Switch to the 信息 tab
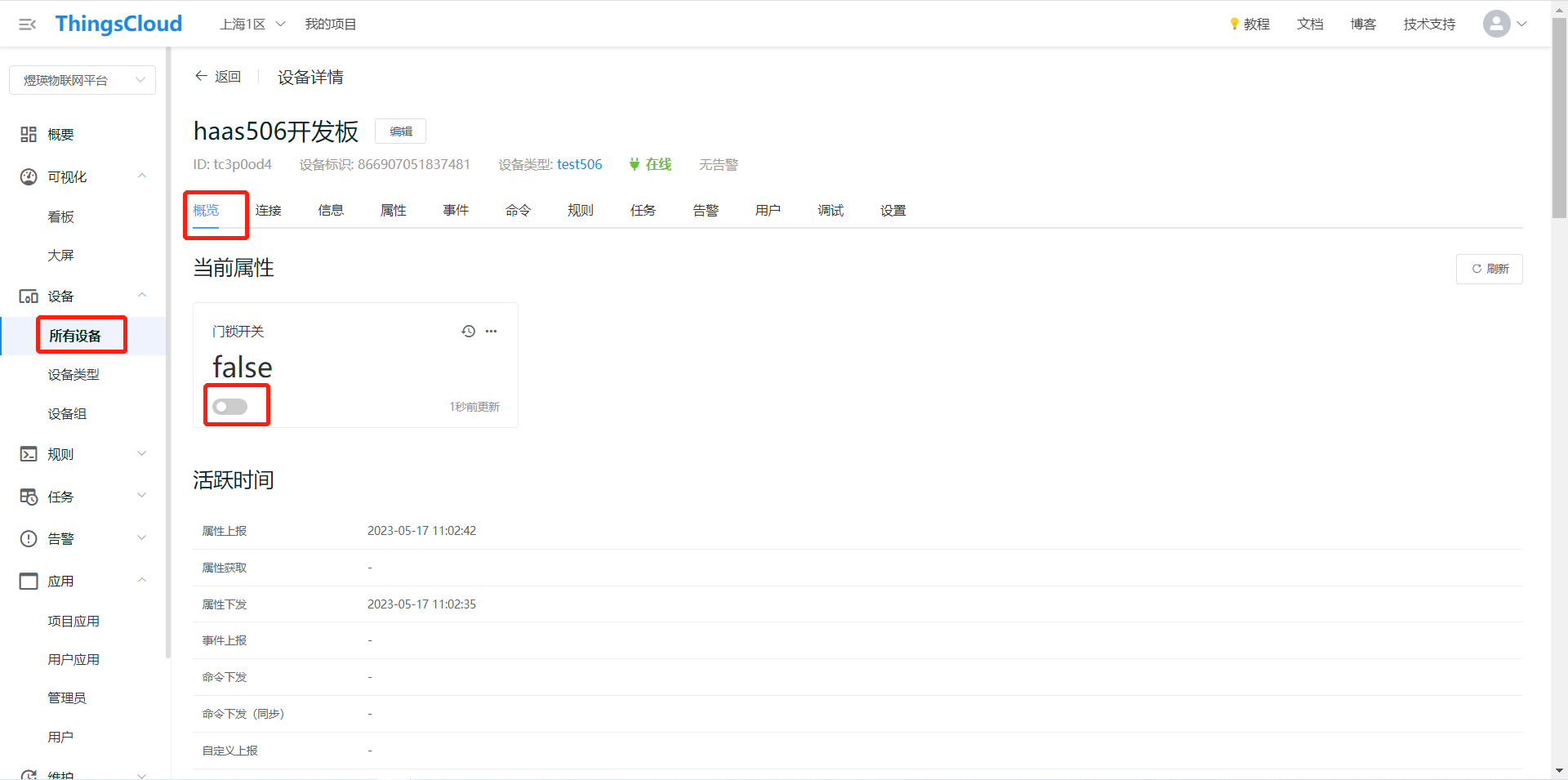1568x780 pixels. [331, 211]
